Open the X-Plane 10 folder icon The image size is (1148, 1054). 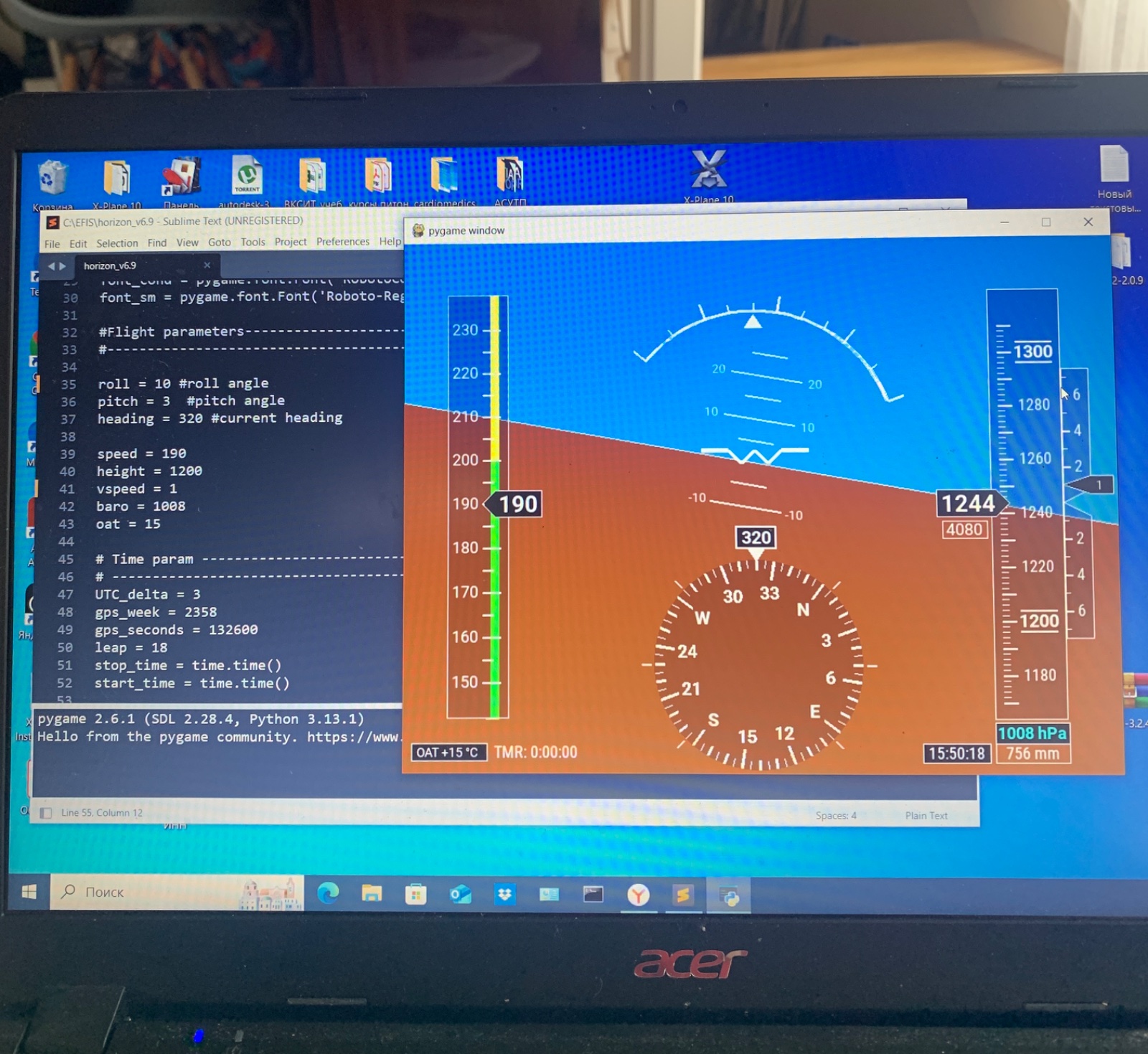(116, 179)
